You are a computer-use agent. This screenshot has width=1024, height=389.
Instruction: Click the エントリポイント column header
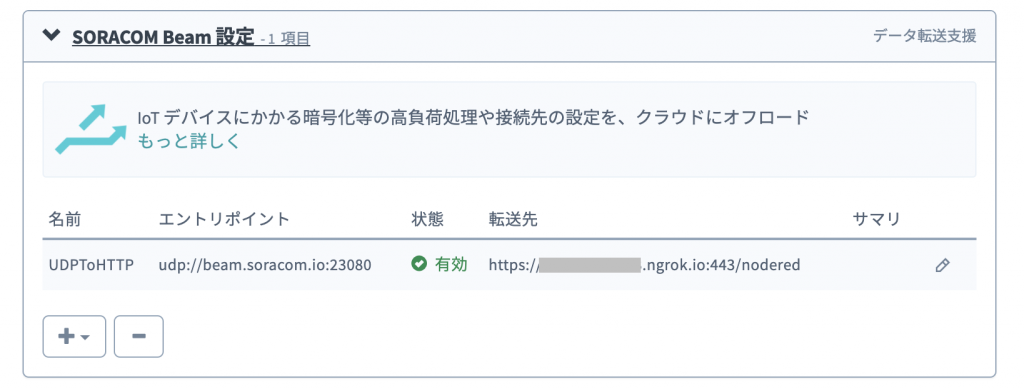click(224, 219)
